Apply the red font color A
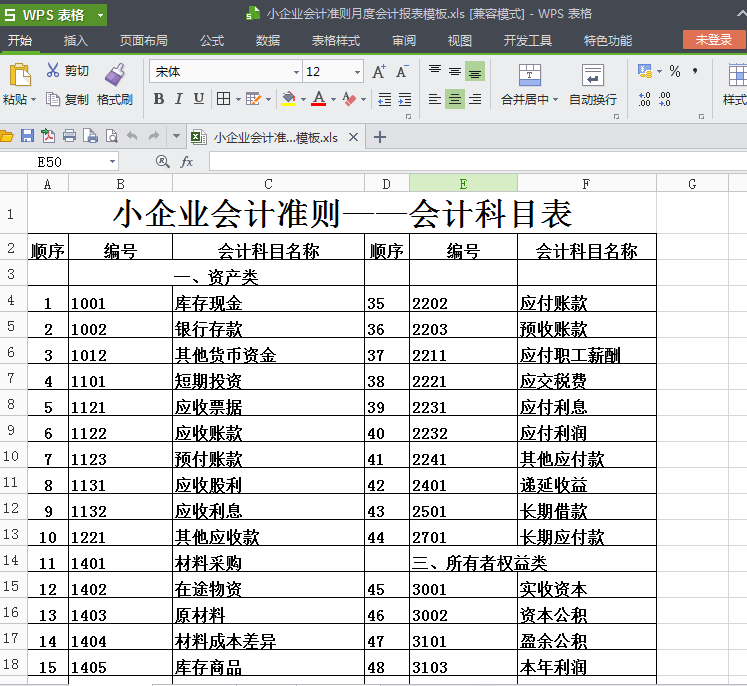Viewport: 747px width, 686px height. click(319, 99)
